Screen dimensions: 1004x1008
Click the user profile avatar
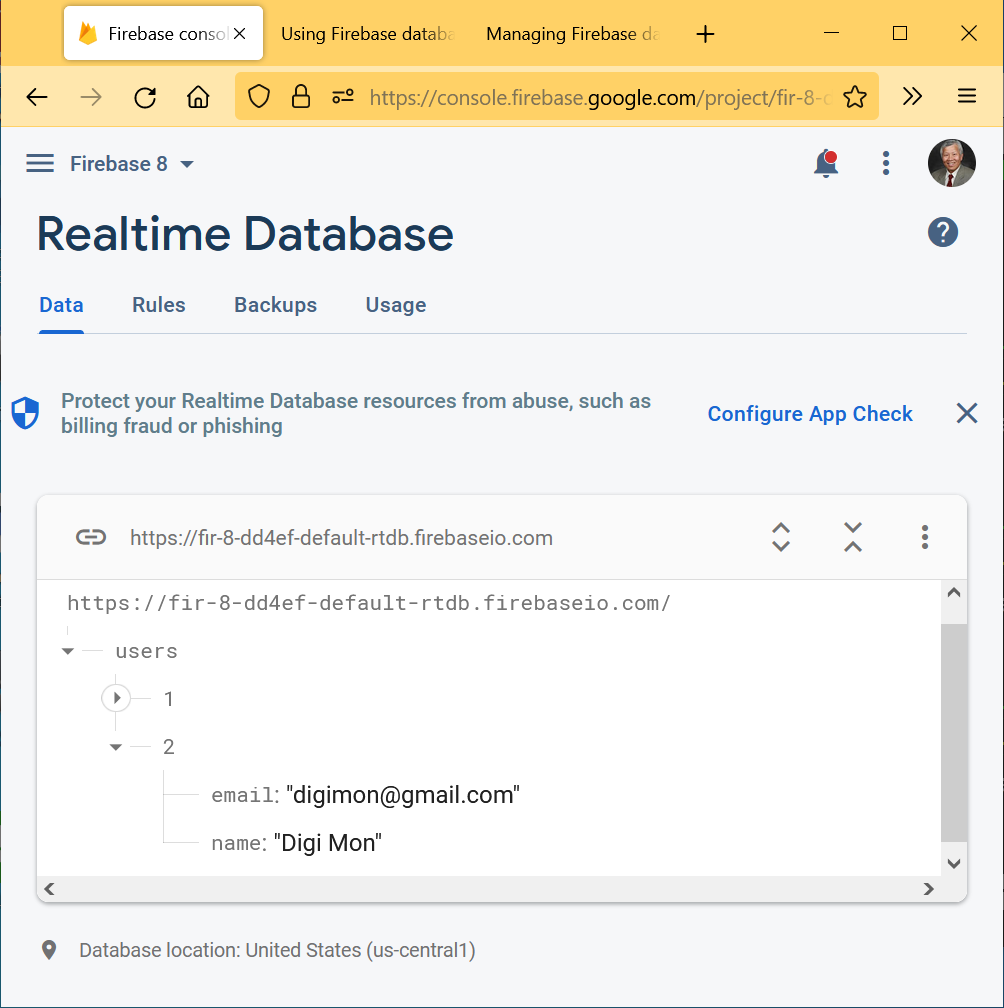tap(951, 163)
